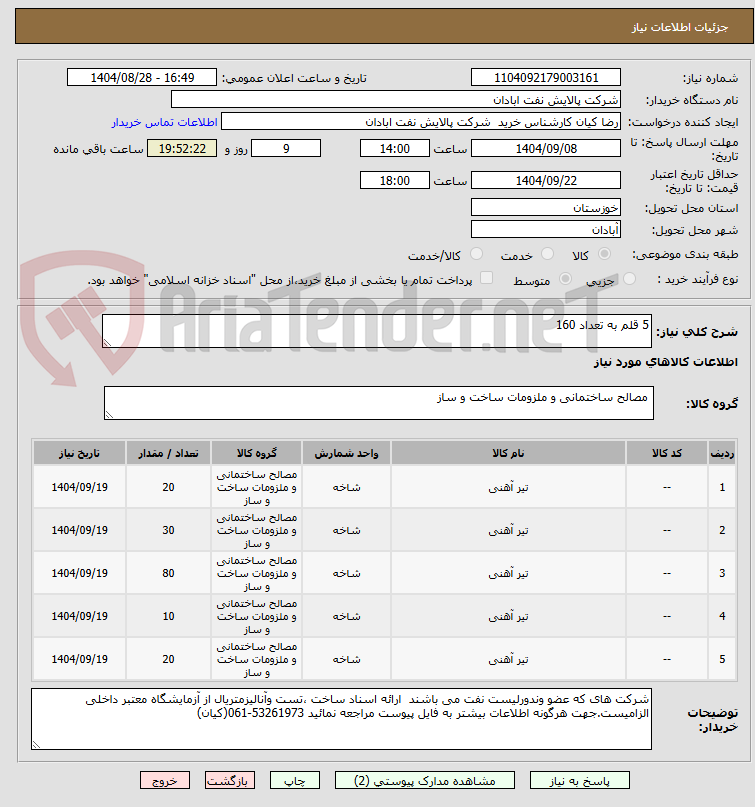755x807 pixels.
Task: Click the تاریخ نیاز column header
Action: click(x=79, y=453)
